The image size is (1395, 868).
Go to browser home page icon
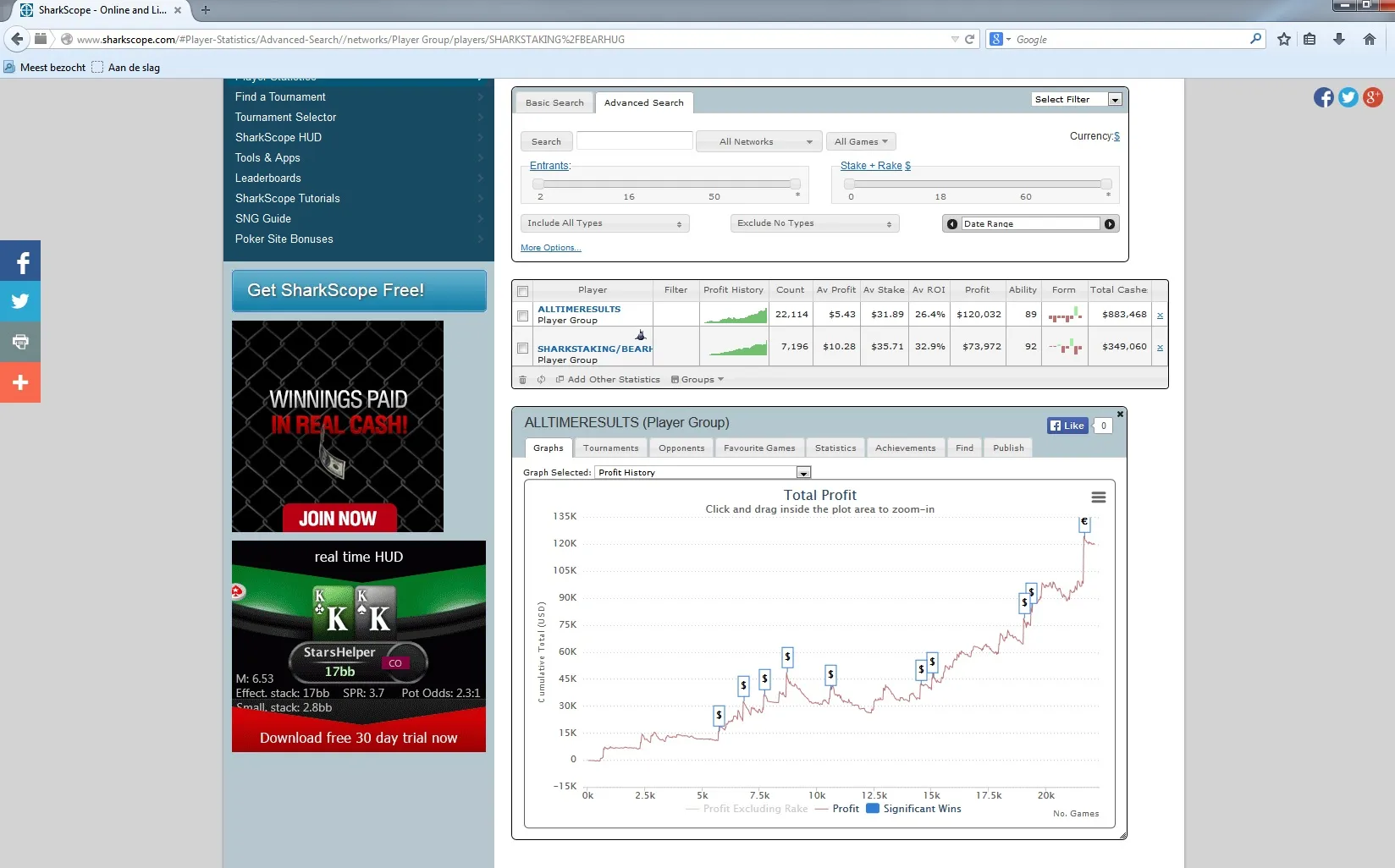pos(1370,39)
